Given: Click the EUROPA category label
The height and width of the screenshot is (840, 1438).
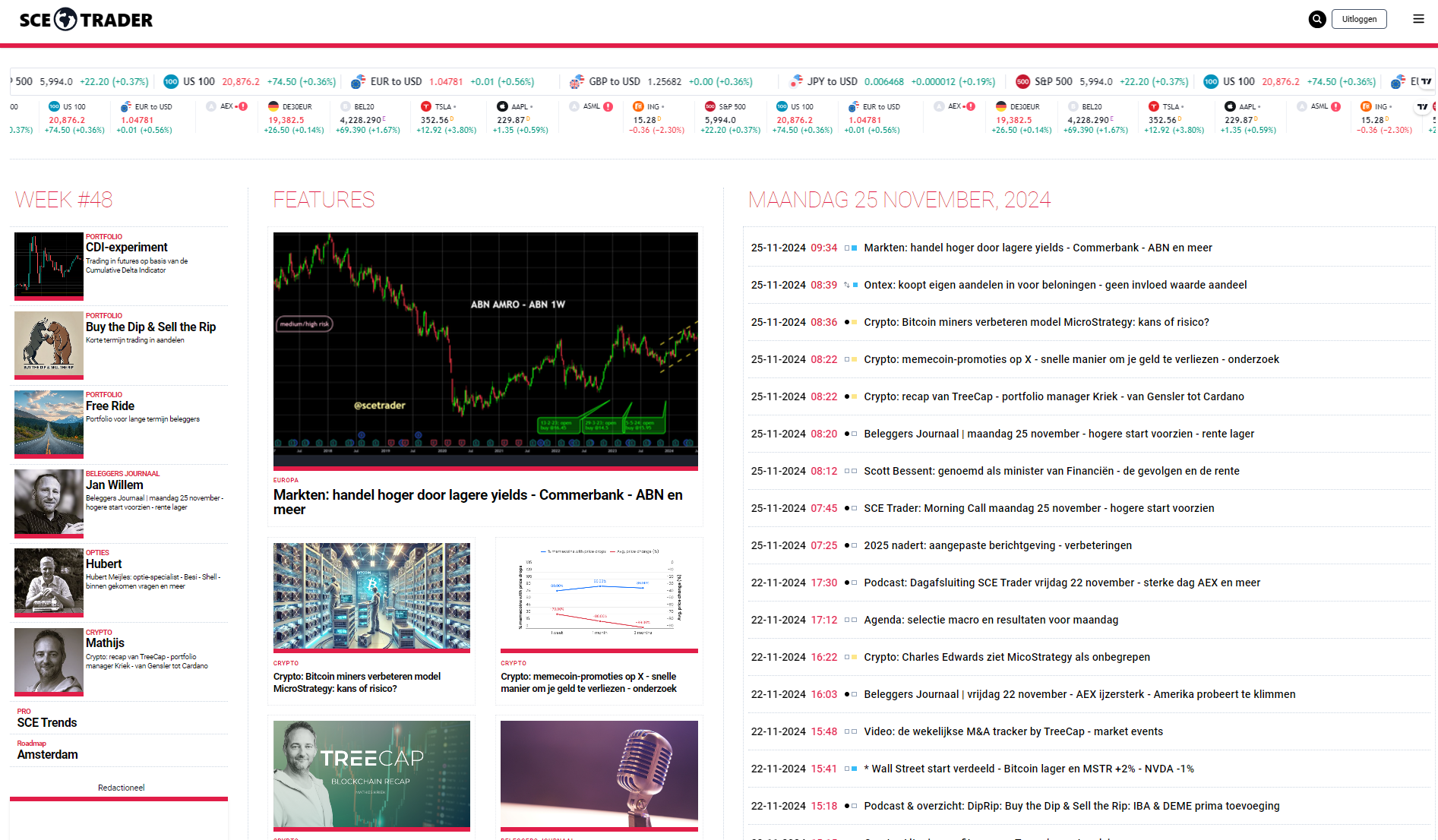Looking at the screenshot, I should [286, 480].
